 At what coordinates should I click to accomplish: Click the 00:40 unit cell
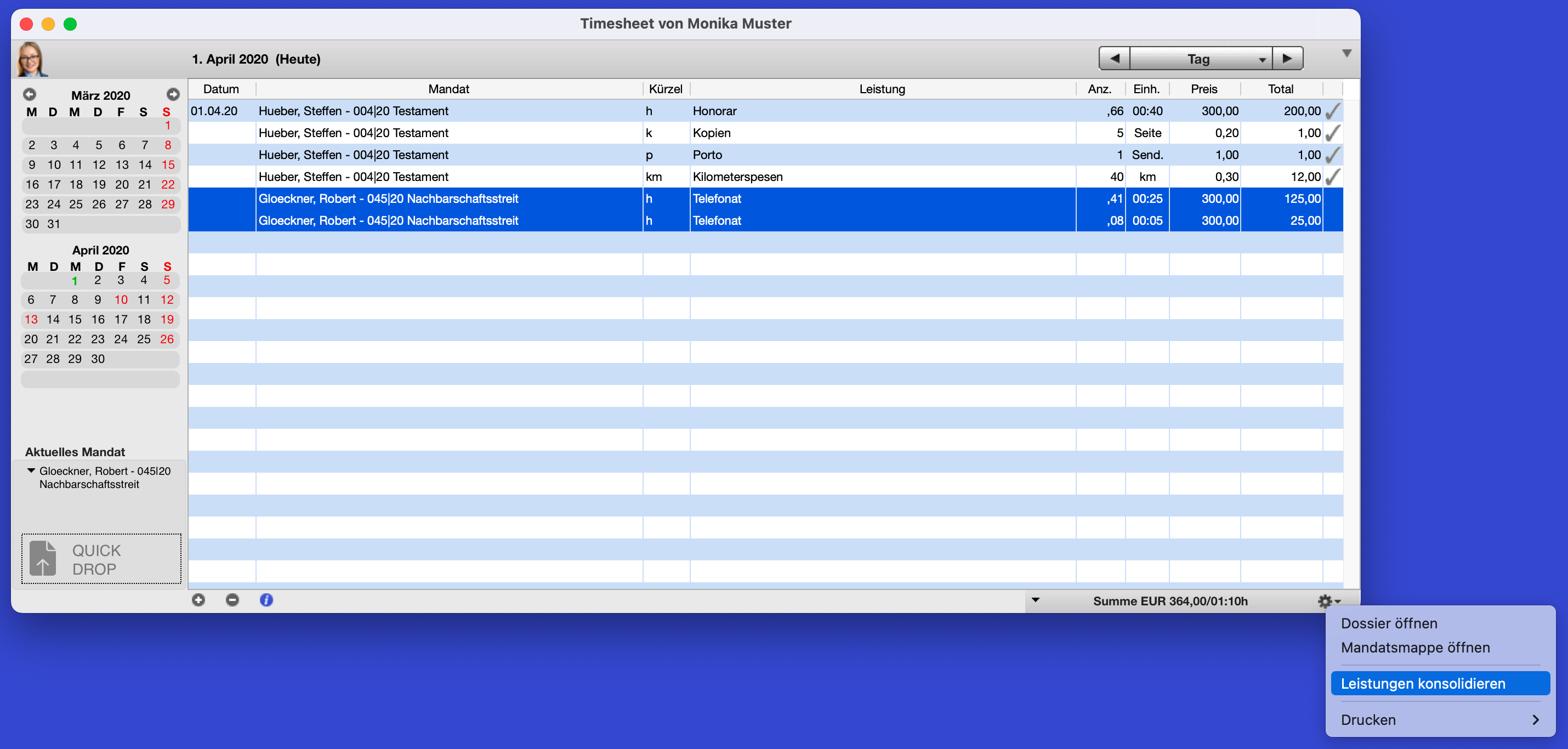click(x=1147, y=111)
